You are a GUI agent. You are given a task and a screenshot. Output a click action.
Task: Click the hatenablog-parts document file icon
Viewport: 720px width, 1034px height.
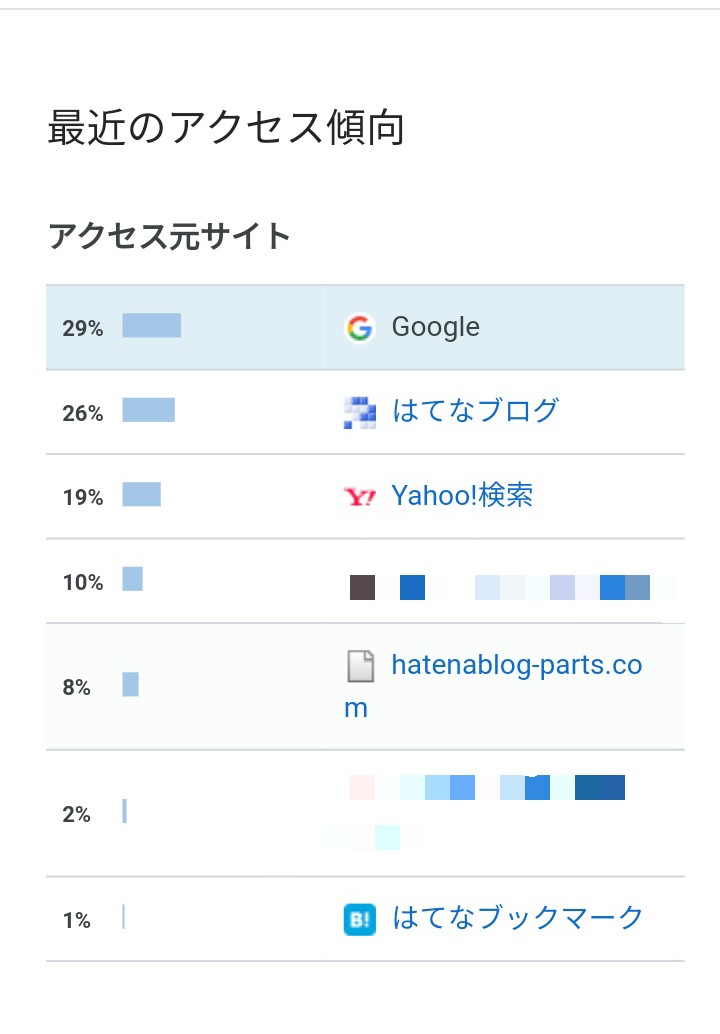[x=360, y=665]
